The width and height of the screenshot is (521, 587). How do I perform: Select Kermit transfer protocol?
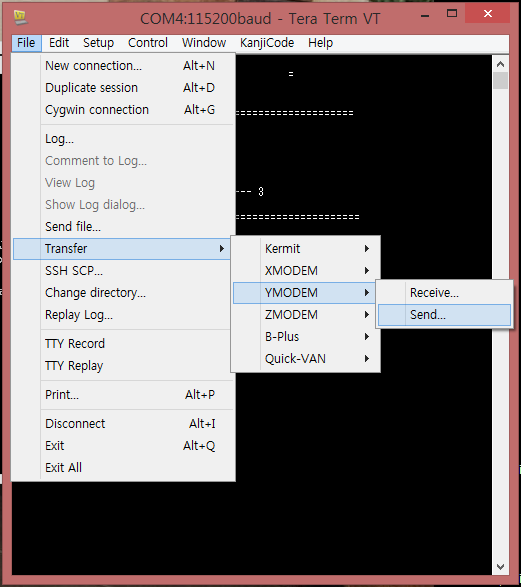pos(305,249)
